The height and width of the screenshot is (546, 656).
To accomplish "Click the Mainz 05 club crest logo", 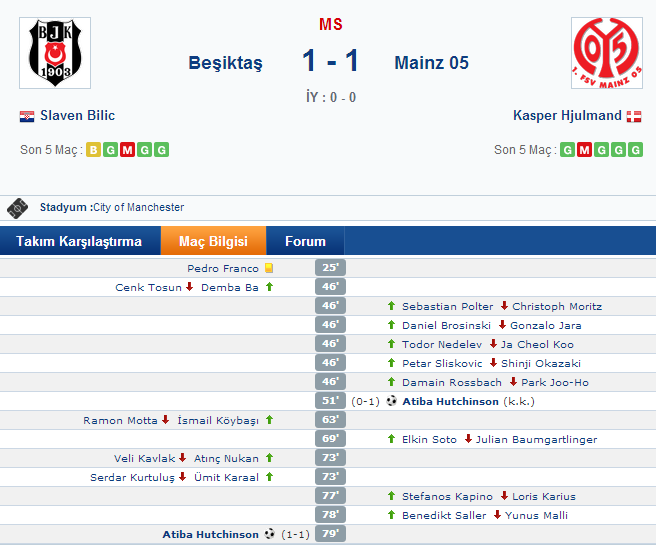I will point(607,53).
